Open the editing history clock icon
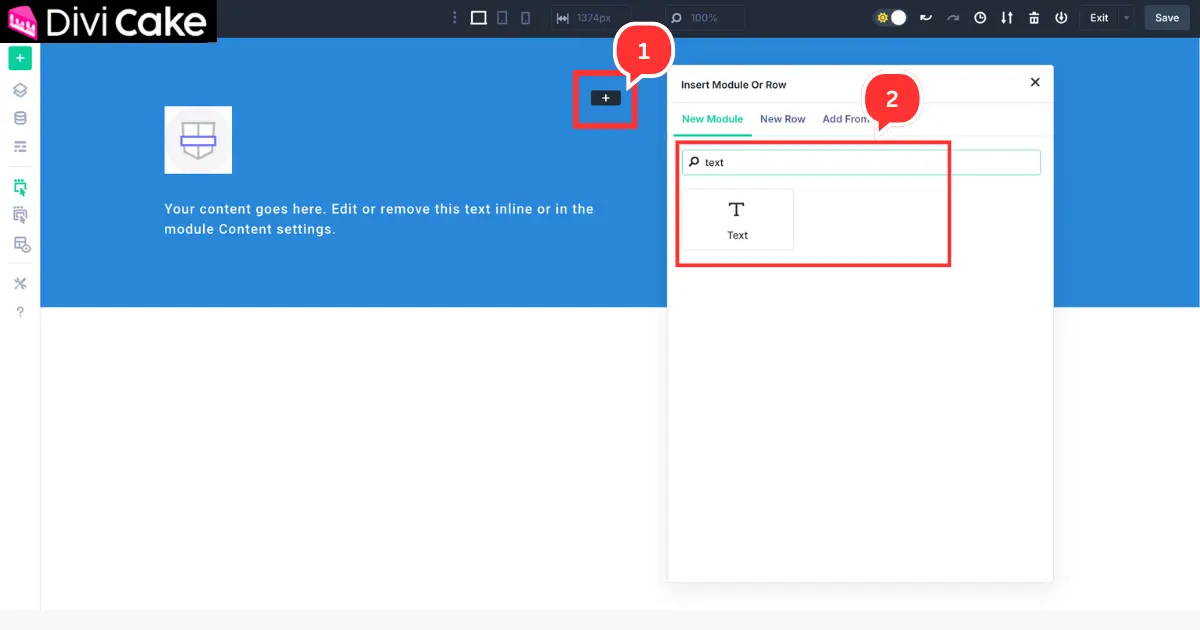Screen dimensions: 1200x630 pyautogui.click(x=980, y=18)
